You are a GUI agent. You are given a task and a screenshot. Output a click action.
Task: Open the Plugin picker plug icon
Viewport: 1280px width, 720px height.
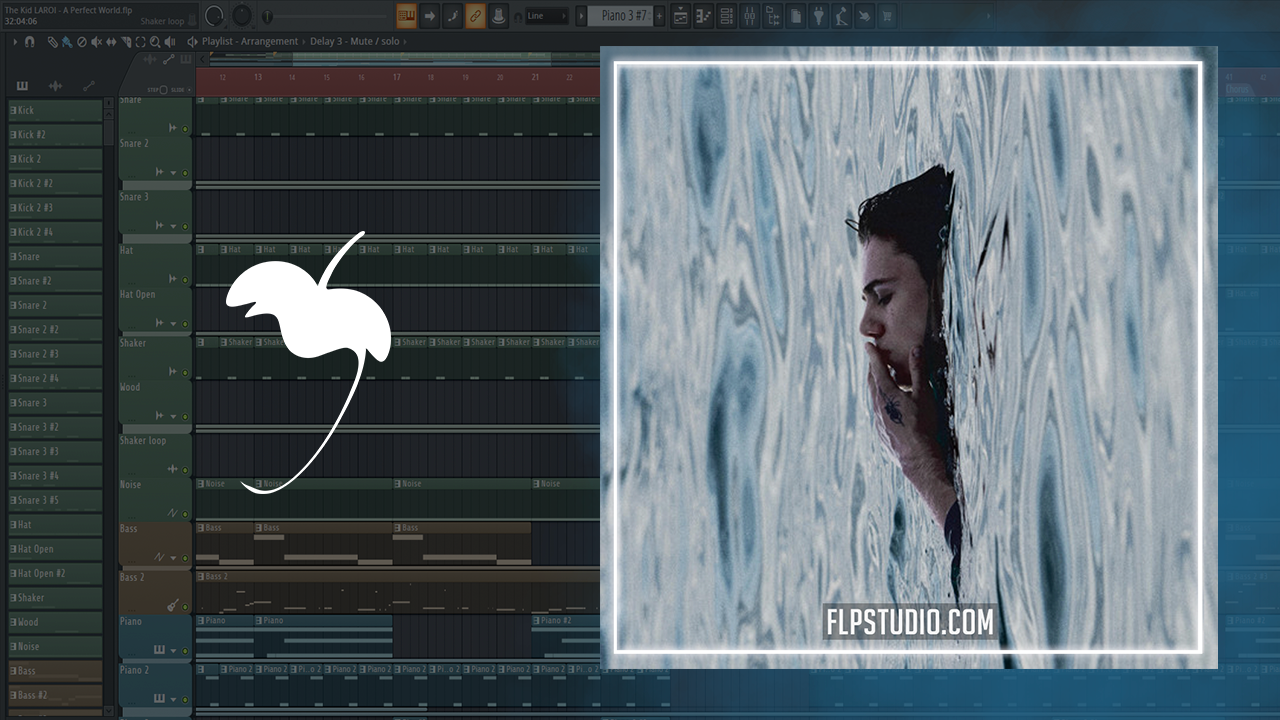pyautogui.click(x=818, y=16)
